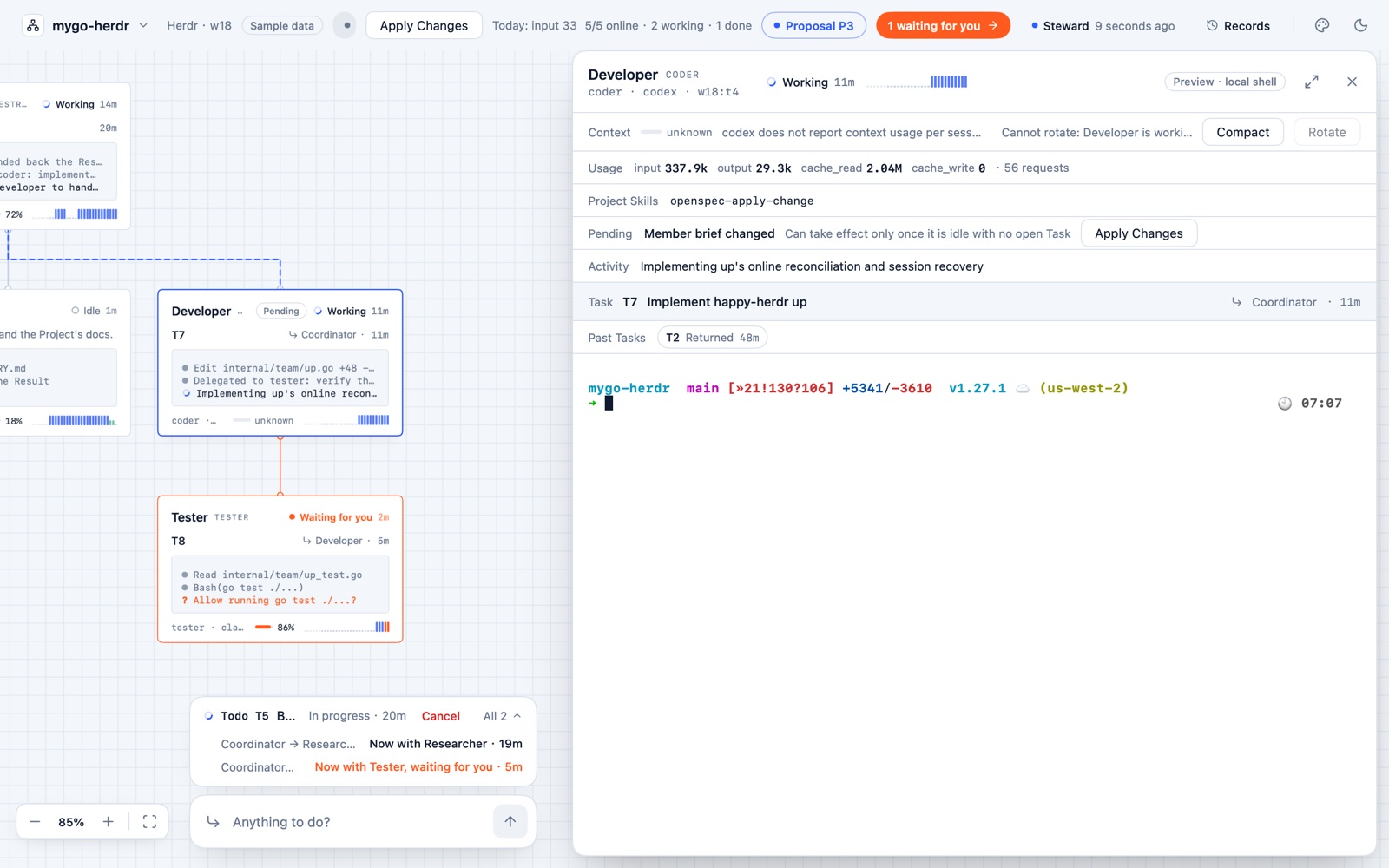1389x868 pixels.
Task: Click Apply Changes in the Pending row
Action: point(1138,233)
